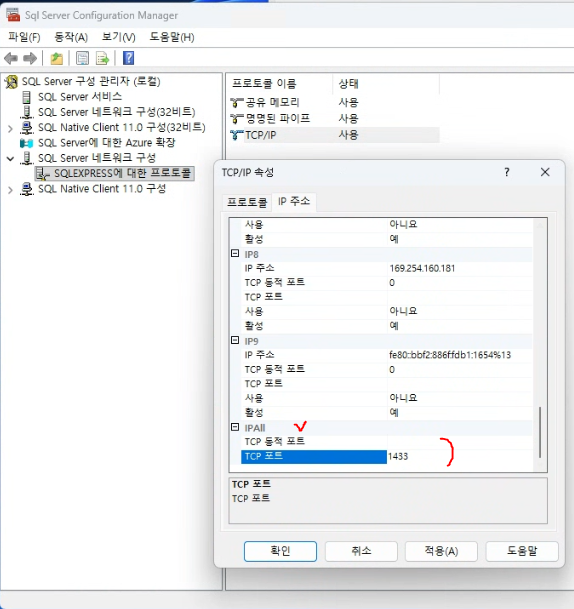
Task: Open the 동작(A) menu
Action: click(71, 37)
